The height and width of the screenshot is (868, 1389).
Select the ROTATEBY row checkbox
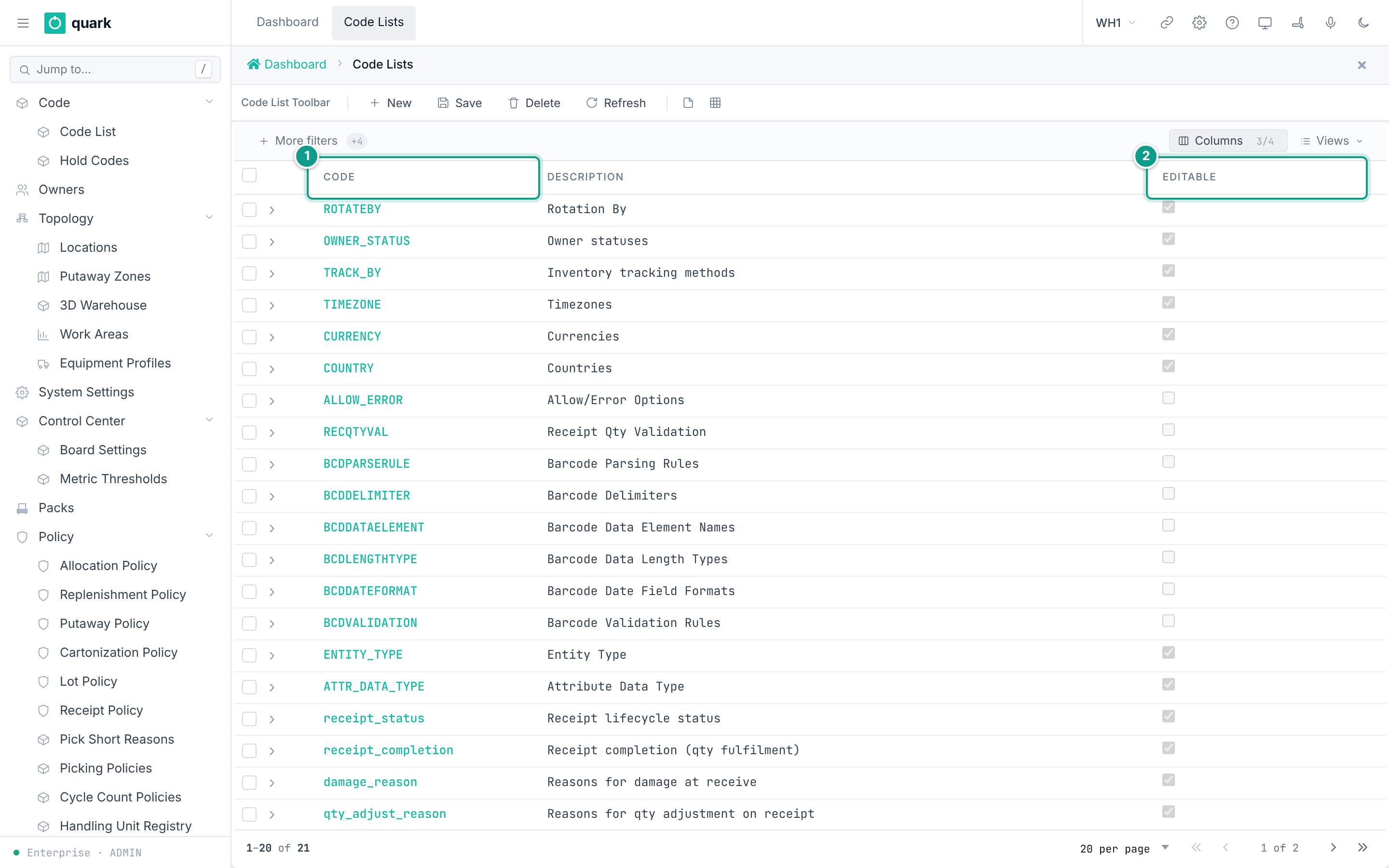click(x=249, y=210)
